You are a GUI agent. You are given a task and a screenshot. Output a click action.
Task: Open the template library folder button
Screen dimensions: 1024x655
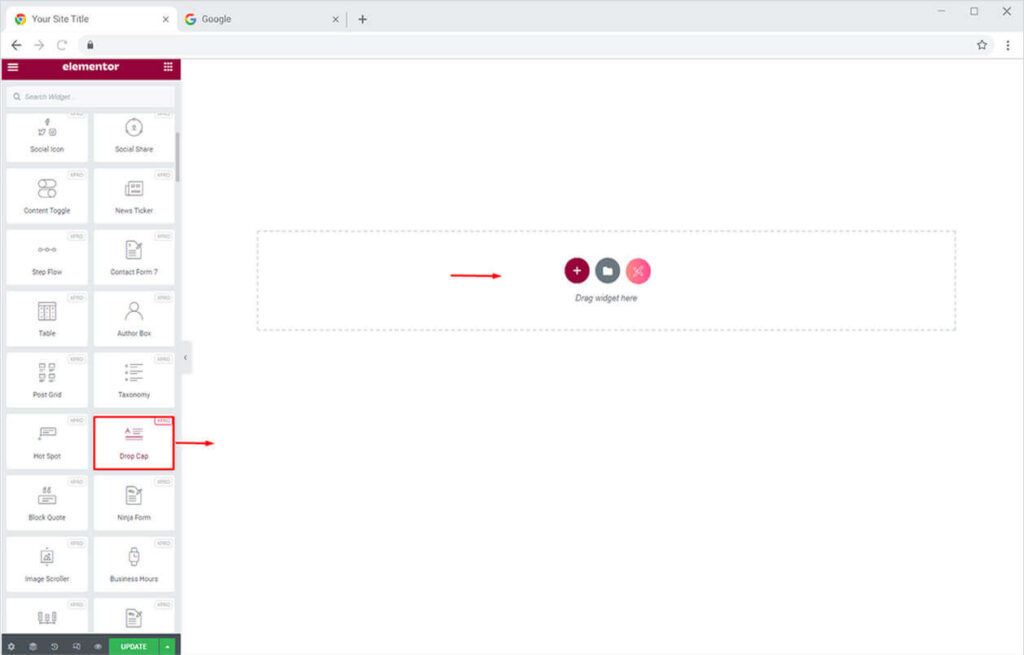607,271
